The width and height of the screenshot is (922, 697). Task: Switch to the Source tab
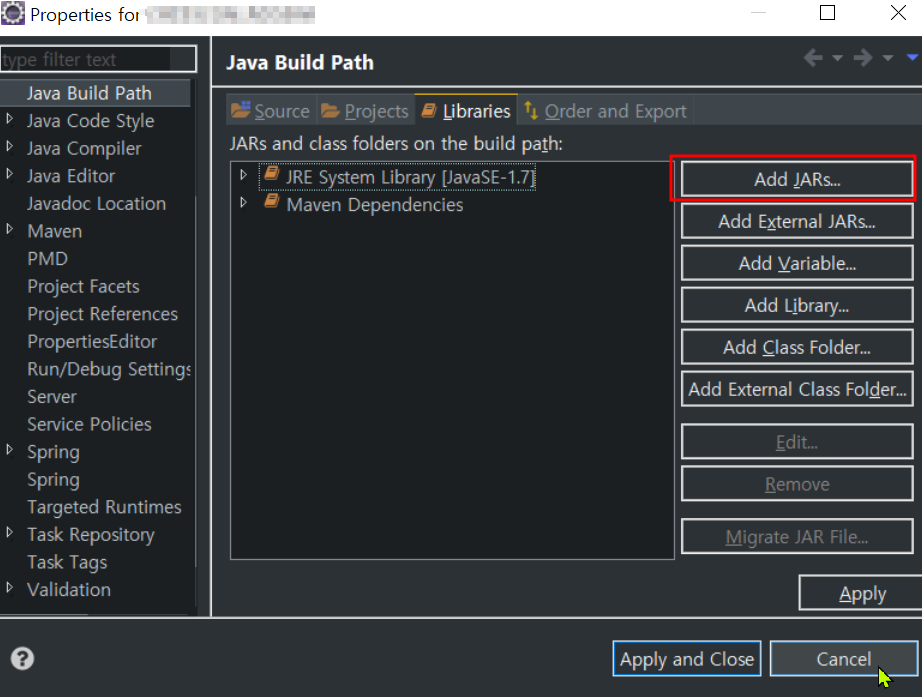coord(271,111)
